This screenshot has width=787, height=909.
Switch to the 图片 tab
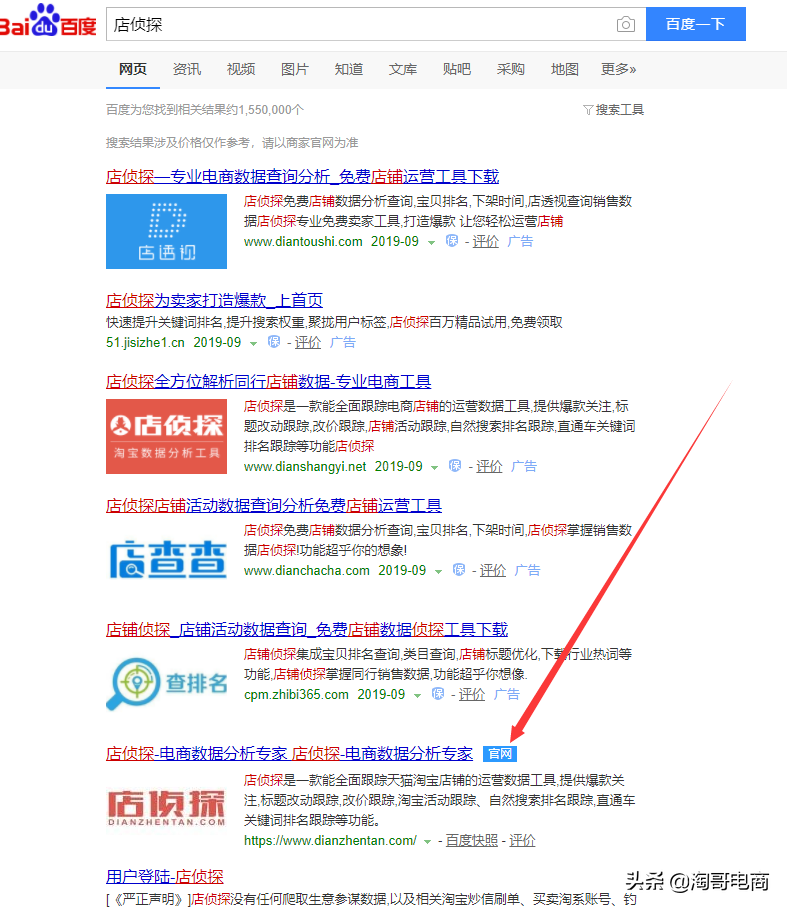point(295,70)
